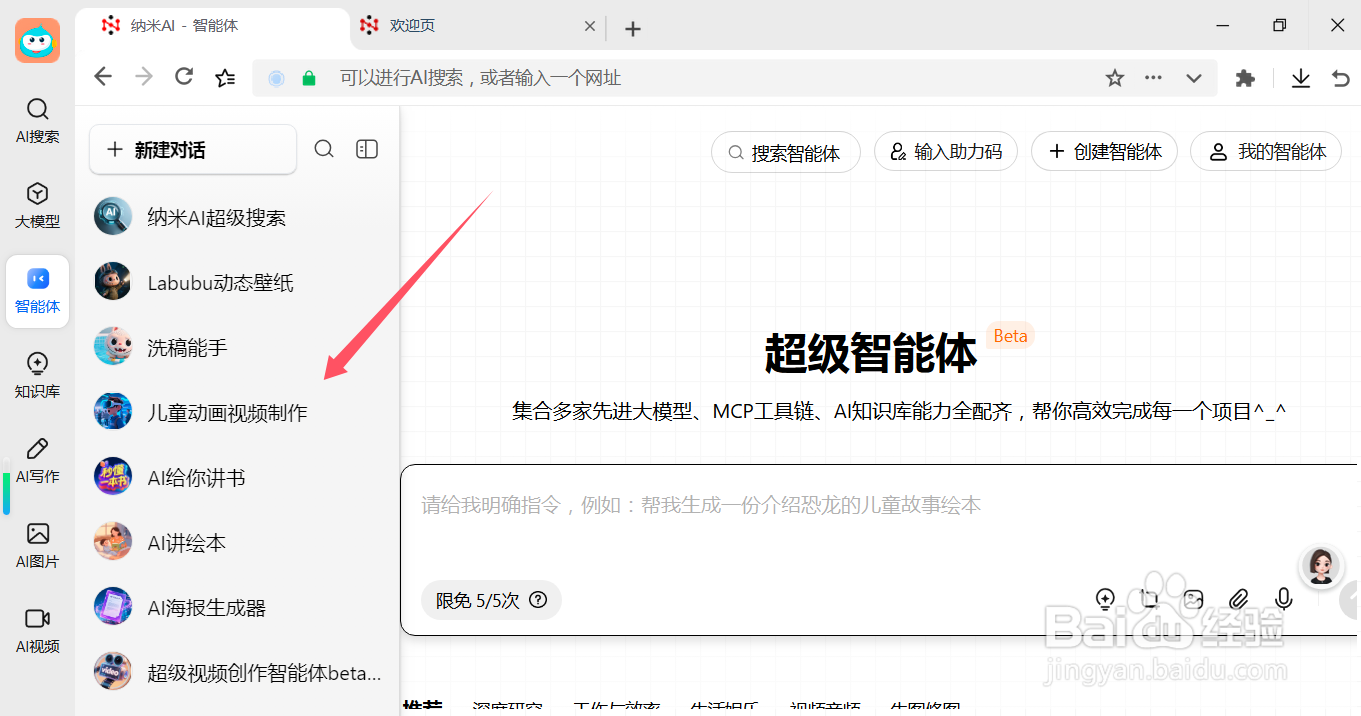Screen dimensions: 1361x716
Task: Attach a file using the paperclip icon
Action: [x=1239, y=598]
